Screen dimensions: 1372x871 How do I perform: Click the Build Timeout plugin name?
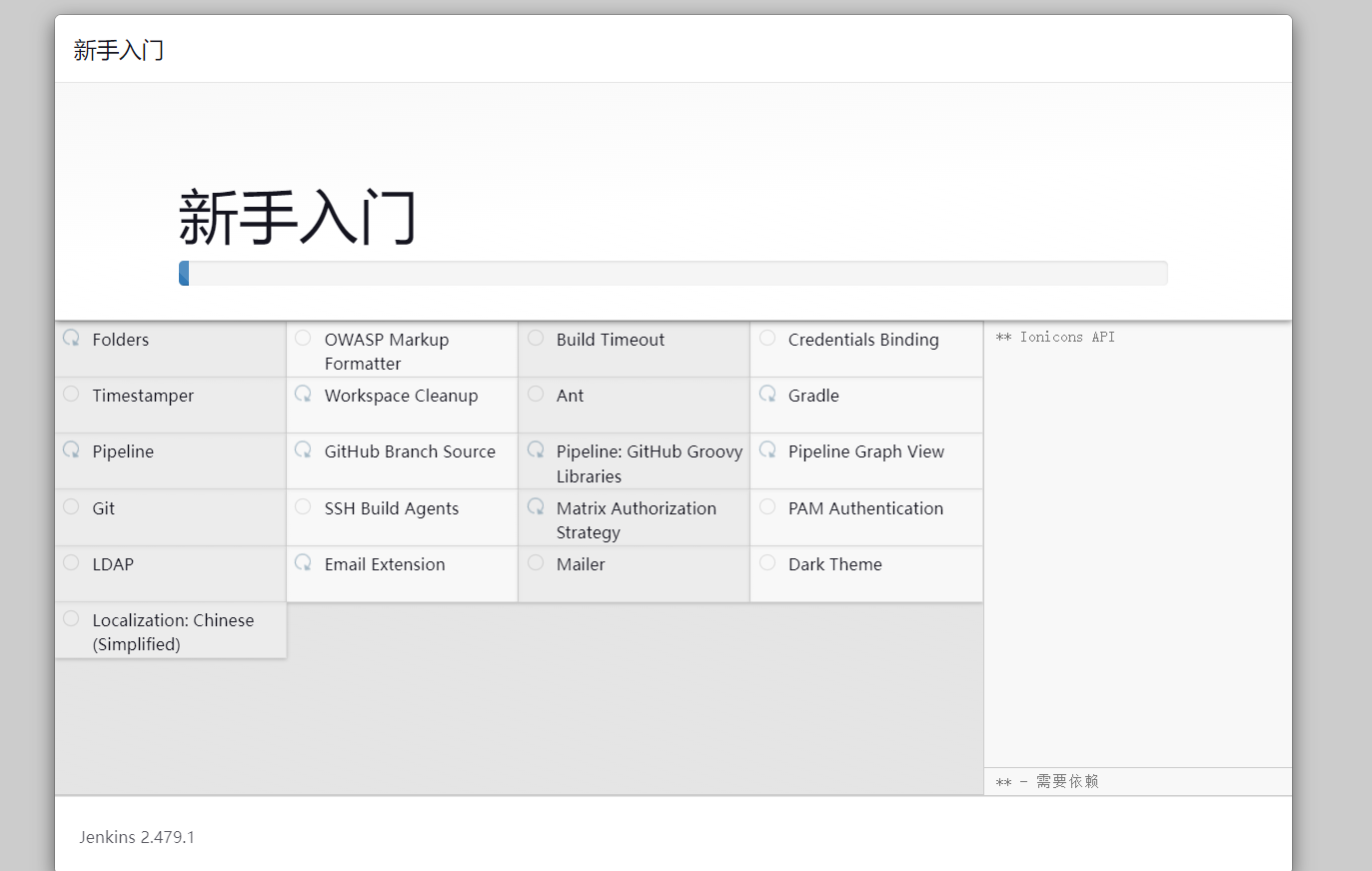tap(611, 340)
